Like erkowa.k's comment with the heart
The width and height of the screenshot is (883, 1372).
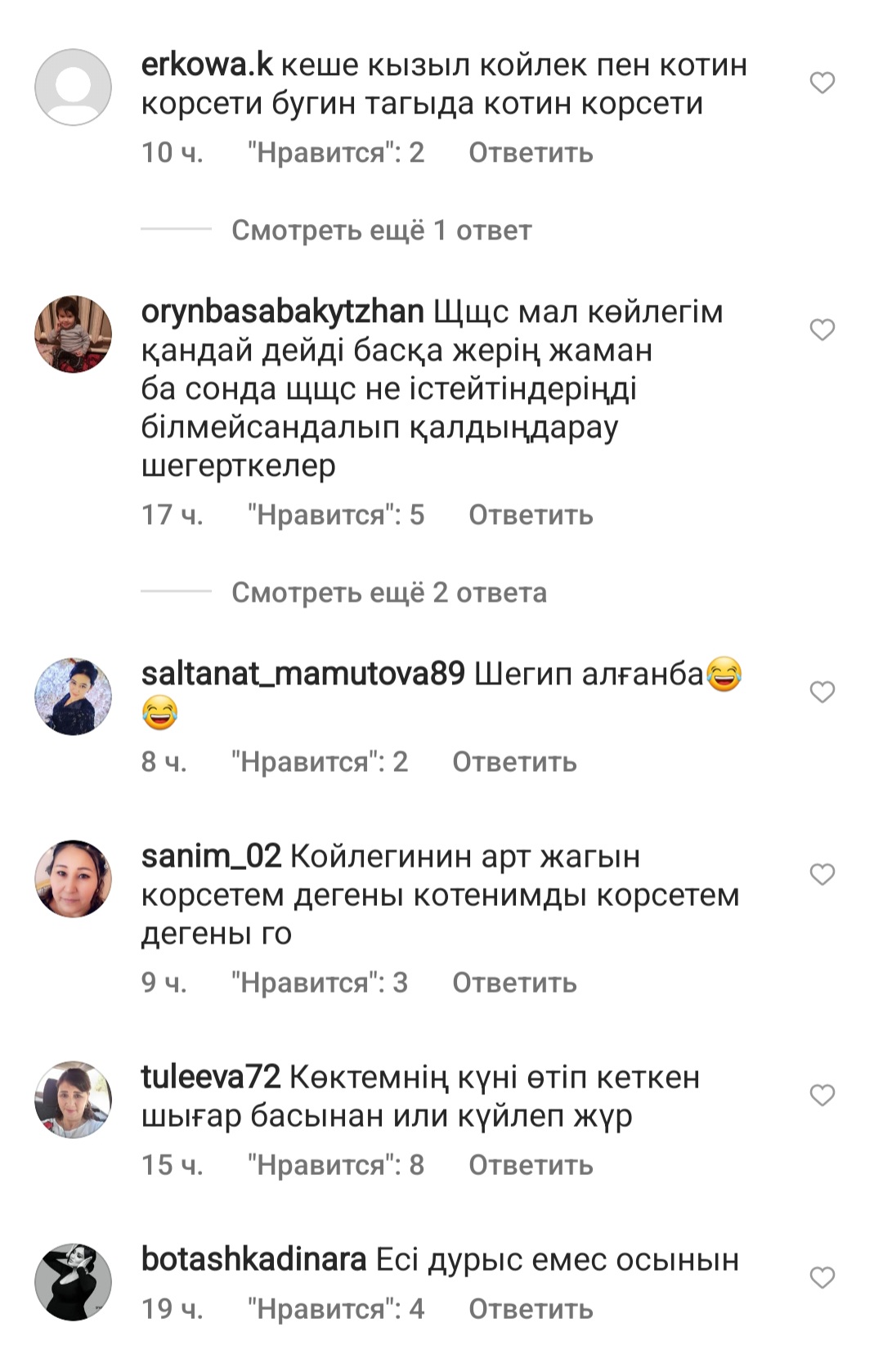pos(822,83)
